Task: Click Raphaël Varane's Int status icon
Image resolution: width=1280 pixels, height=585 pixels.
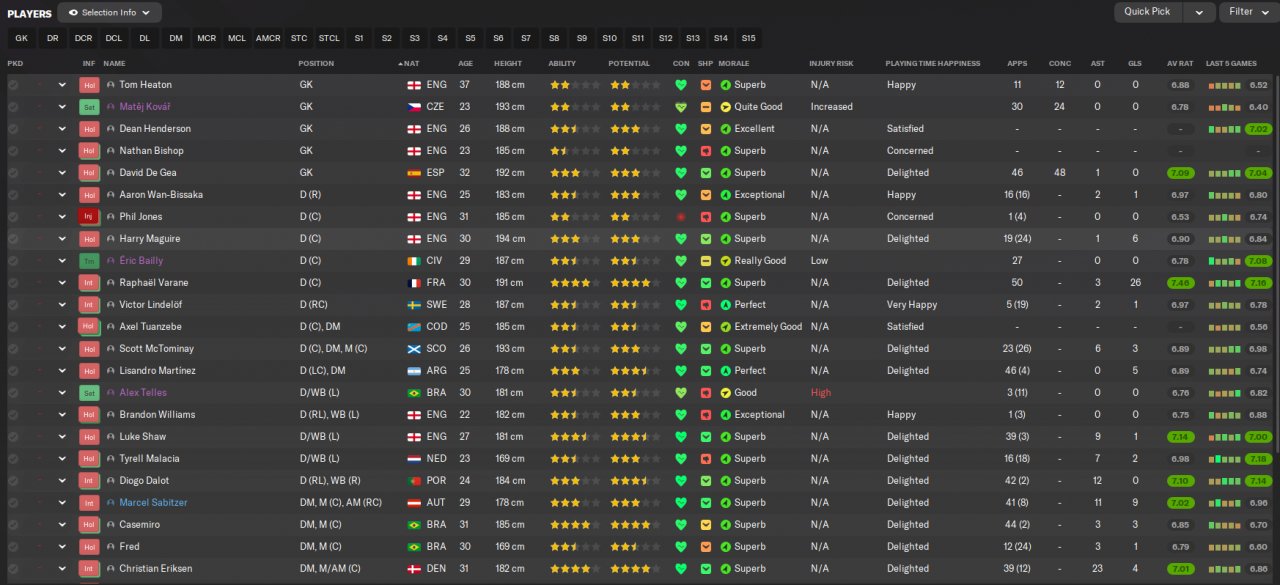Action: [88, 283]
